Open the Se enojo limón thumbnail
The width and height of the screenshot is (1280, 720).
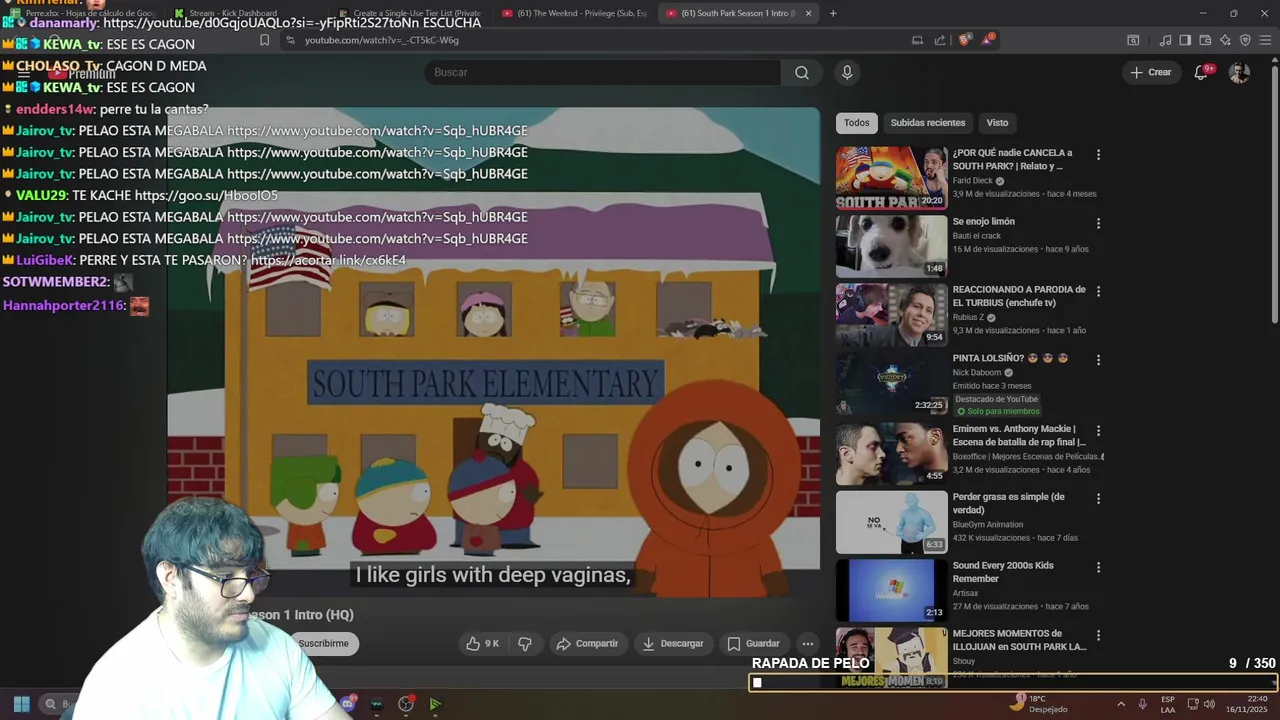(891, 246)
